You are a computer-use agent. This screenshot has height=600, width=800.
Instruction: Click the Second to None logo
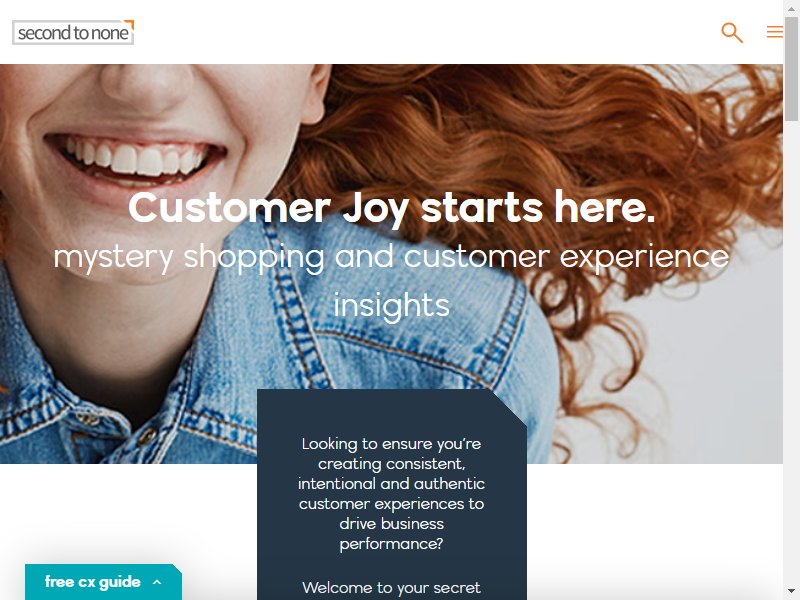coord(73,33)
